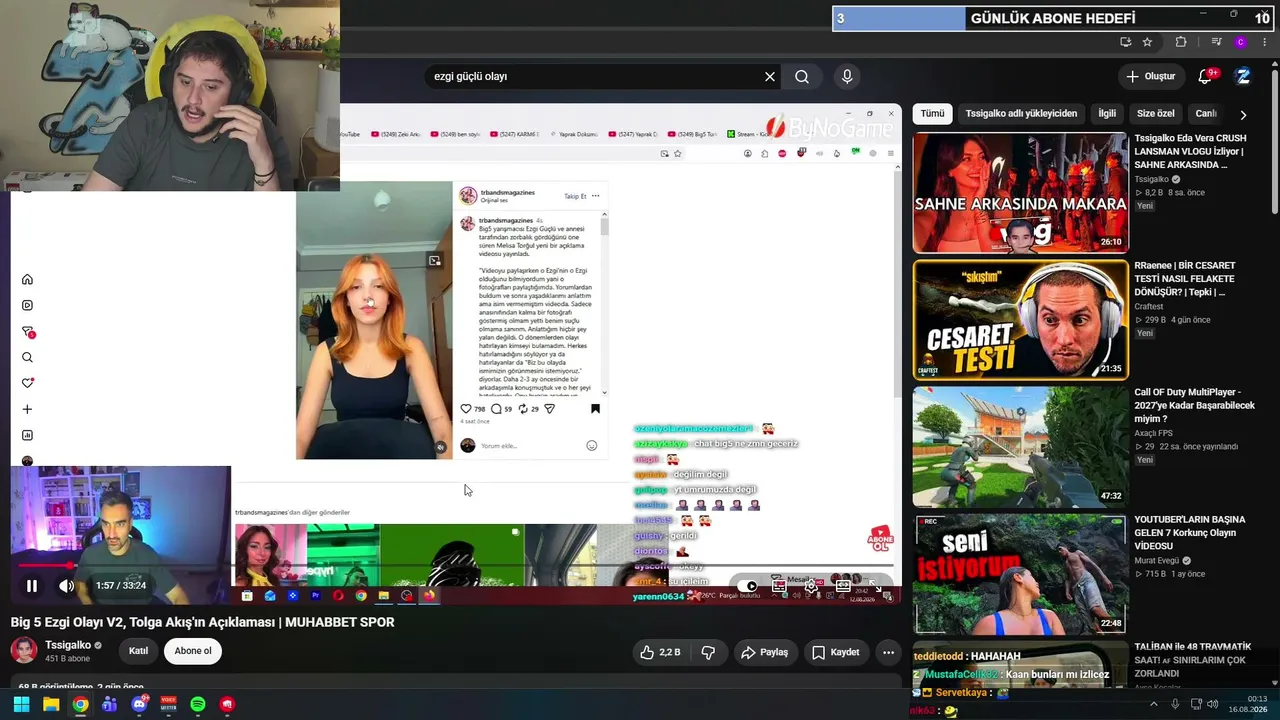Select the Canlı filter chip
The height and width of the screenshot is (720, 1280).
click(x=1206, y=114)
